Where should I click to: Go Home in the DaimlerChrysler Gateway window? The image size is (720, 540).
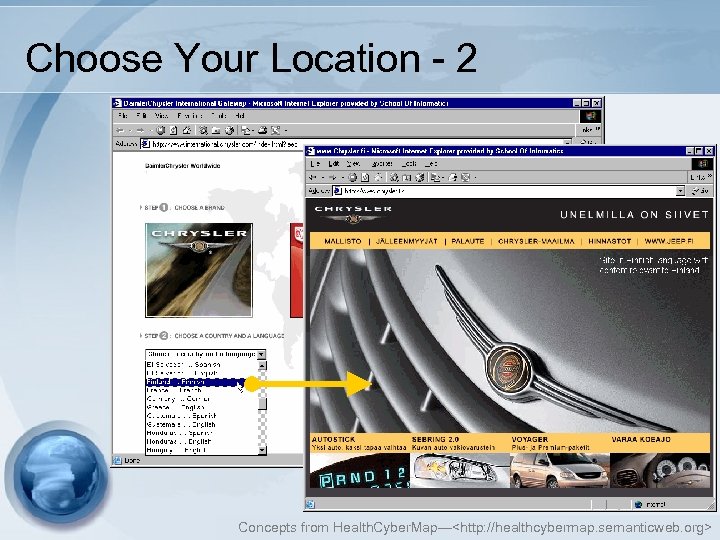pos(186,130)
